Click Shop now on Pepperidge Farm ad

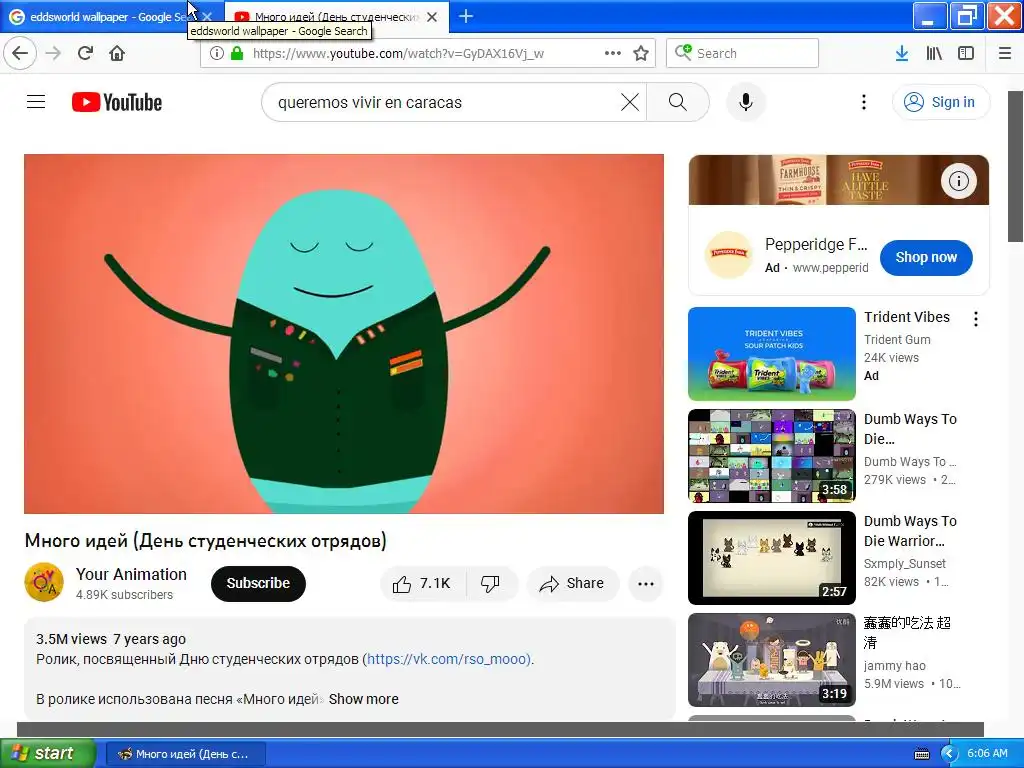click(x=925, y=257)
